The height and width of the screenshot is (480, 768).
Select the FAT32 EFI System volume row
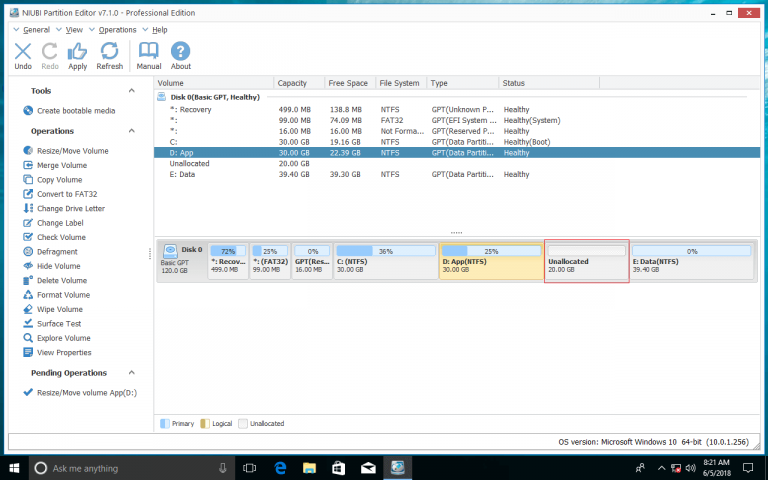457,120
